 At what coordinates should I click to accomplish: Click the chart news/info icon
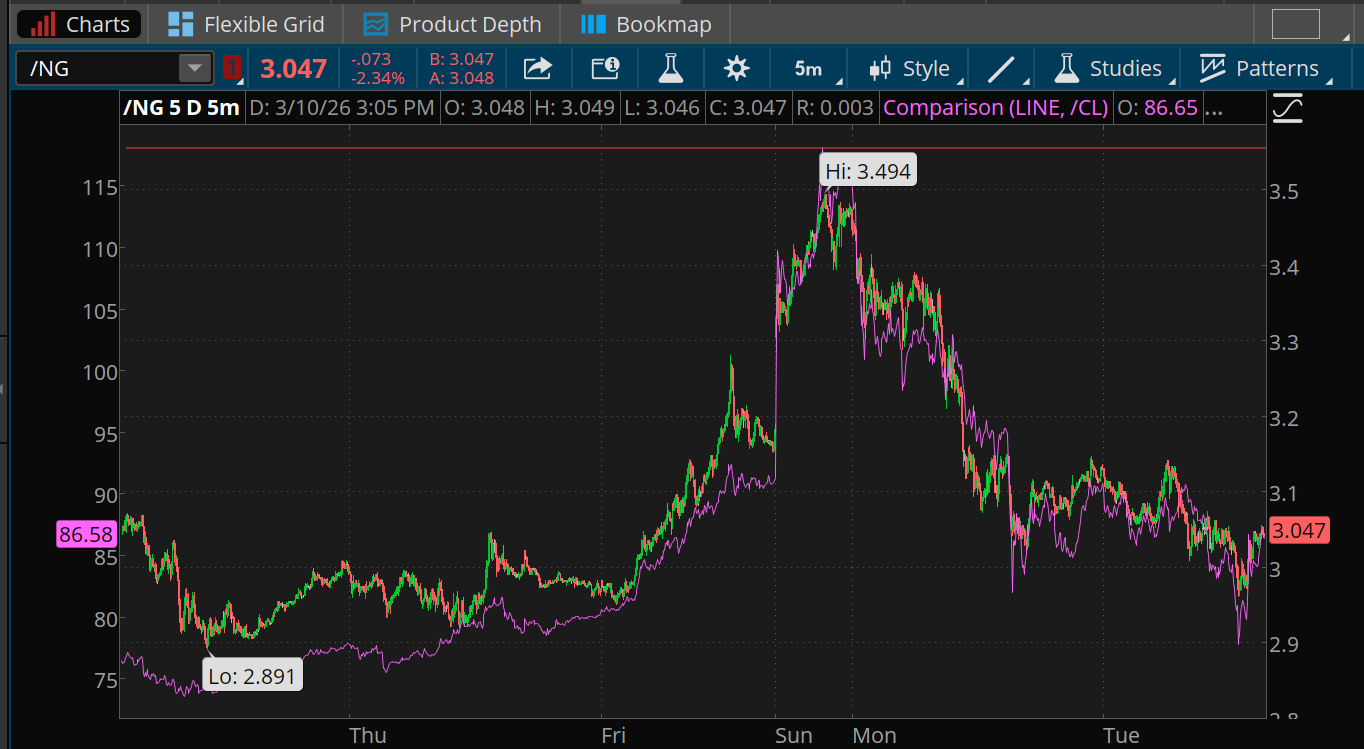click(604, 68)
